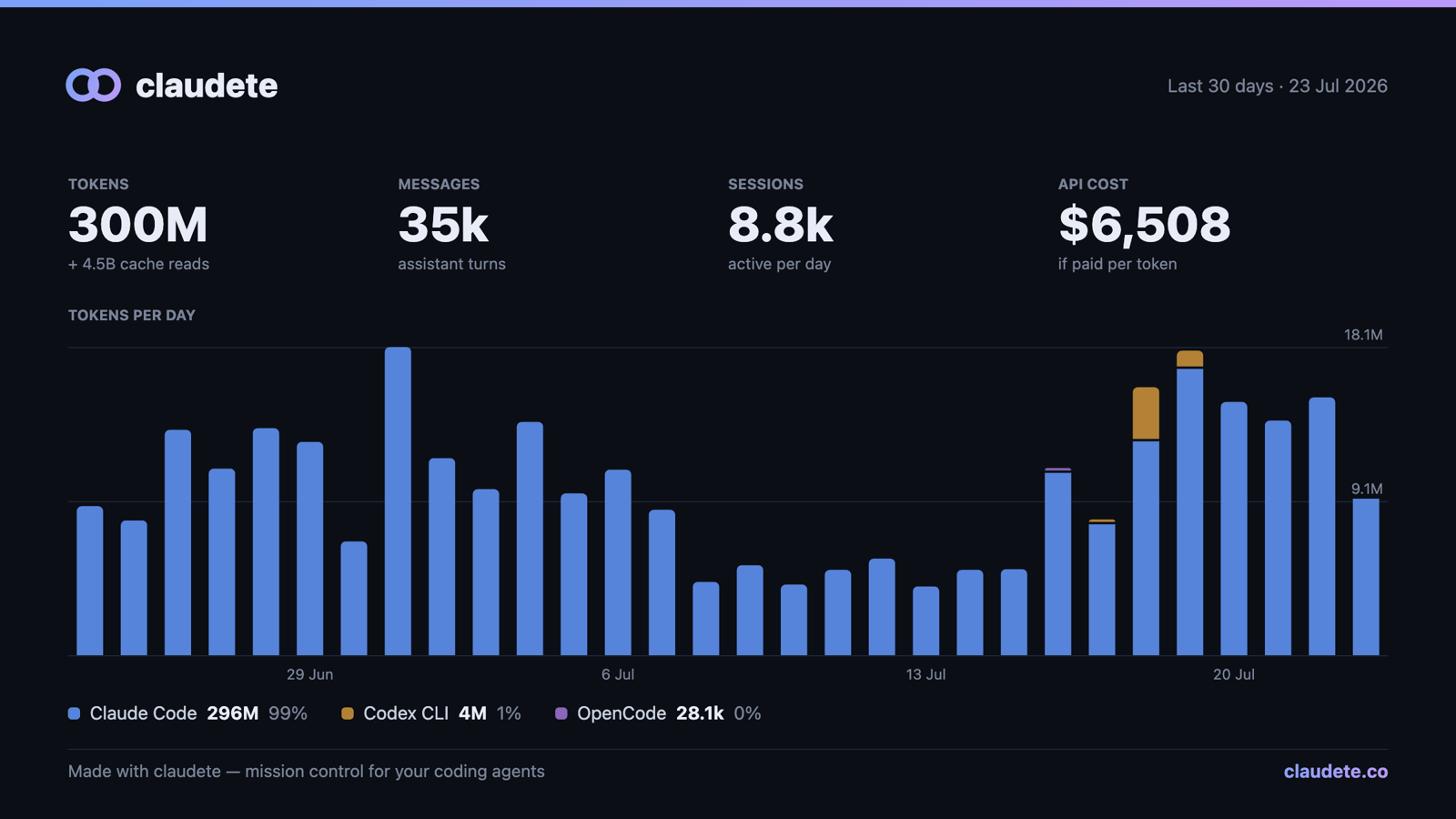Click the 296M Claude Code token count
The width and height of the screenshot is (1456, 819).
pos(233,713)
